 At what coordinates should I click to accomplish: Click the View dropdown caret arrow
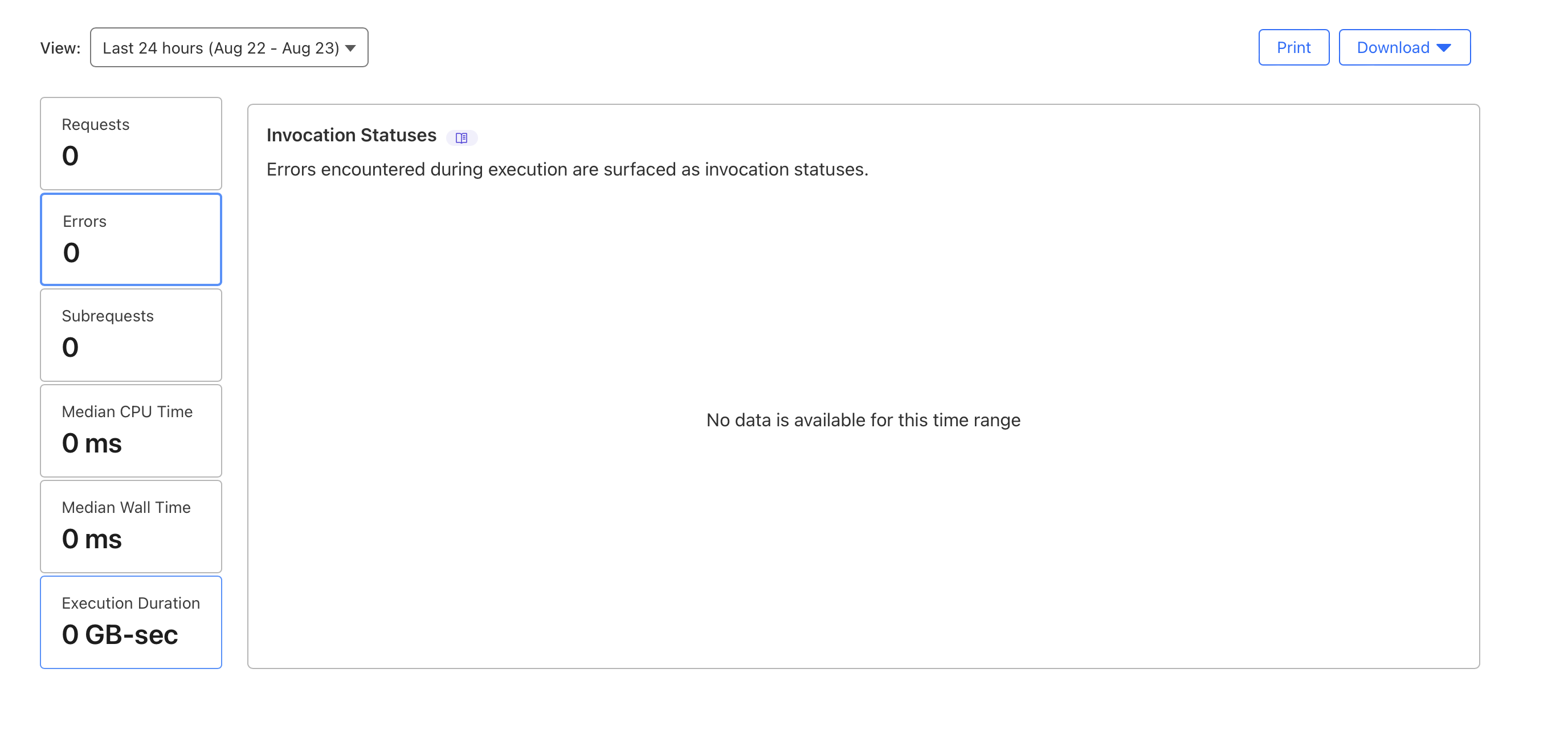350,47
